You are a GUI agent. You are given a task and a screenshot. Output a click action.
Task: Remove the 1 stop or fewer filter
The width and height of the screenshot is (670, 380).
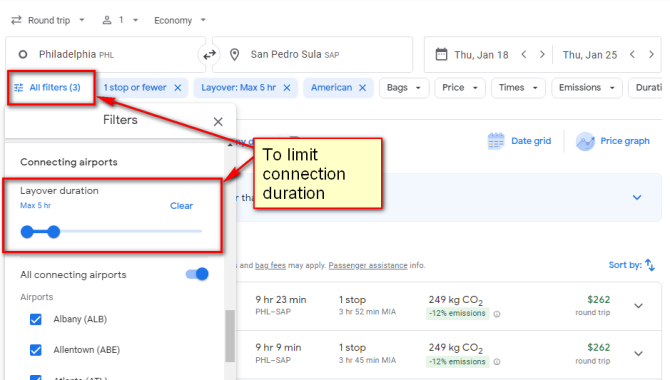point(178,88)
